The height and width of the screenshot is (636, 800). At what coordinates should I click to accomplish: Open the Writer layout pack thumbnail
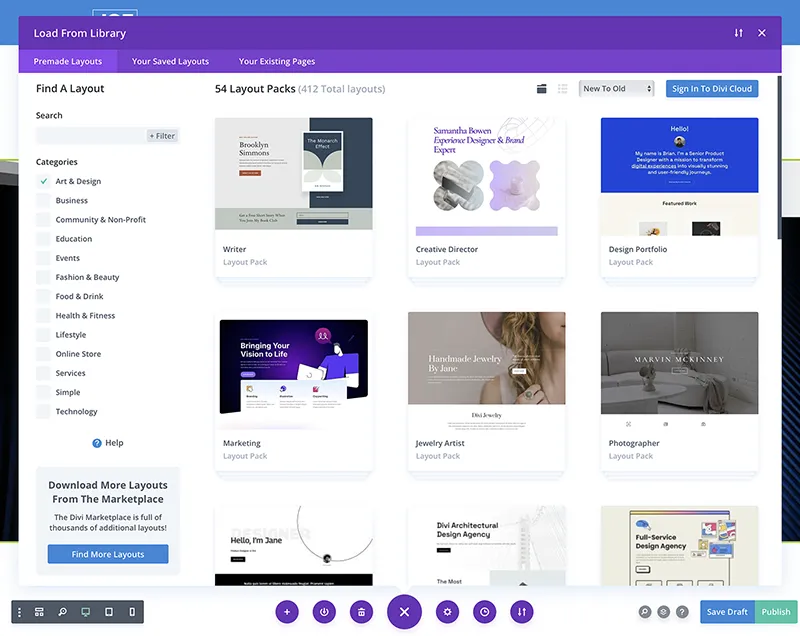pos(294,174)
